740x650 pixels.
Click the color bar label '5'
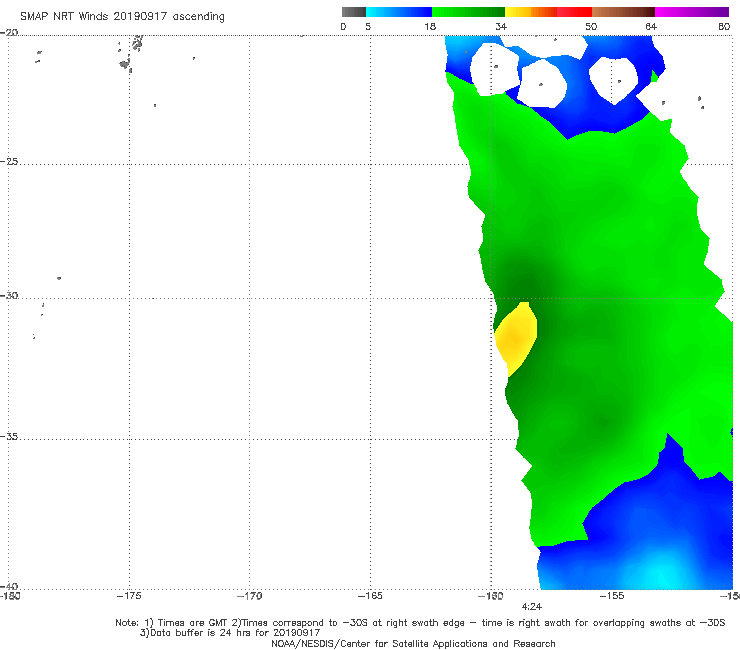tap(368, 27)
